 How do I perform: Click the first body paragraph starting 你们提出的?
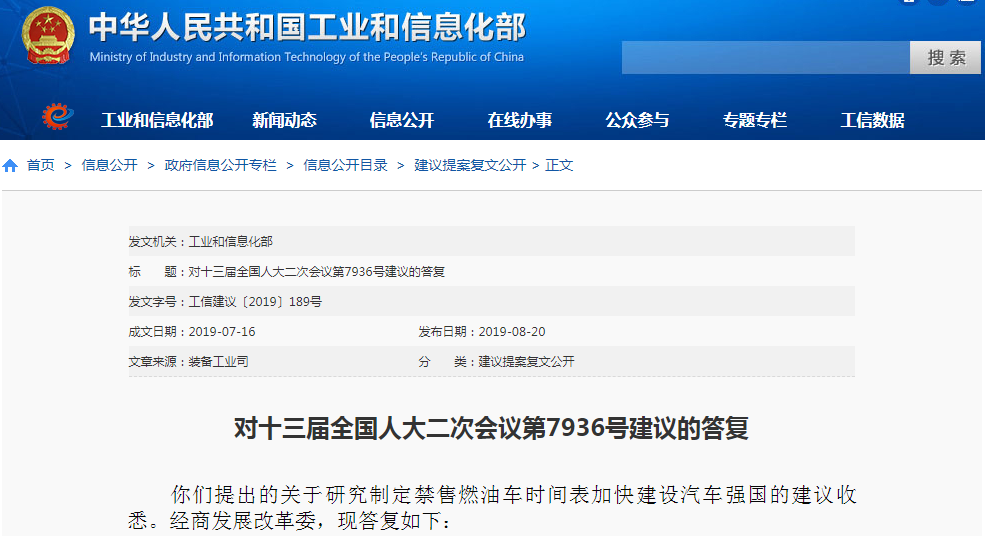(492, 508)
